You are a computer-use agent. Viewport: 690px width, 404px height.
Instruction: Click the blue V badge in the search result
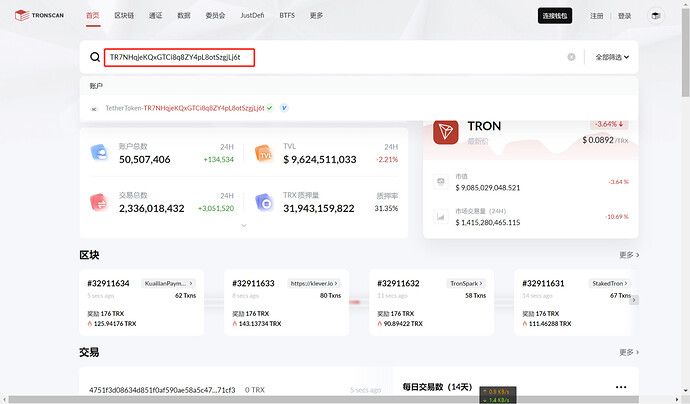284,108
